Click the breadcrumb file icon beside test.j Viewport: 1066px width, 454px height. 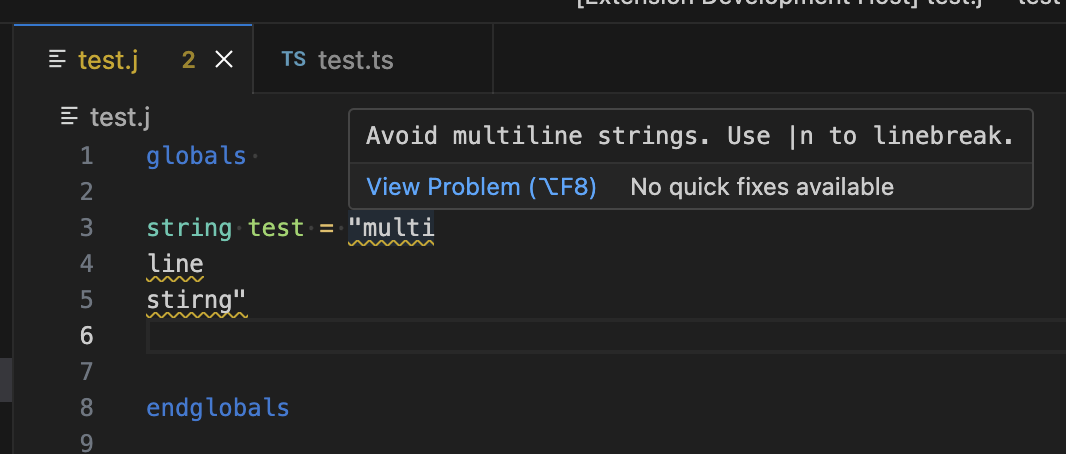[x=69, y=117]
